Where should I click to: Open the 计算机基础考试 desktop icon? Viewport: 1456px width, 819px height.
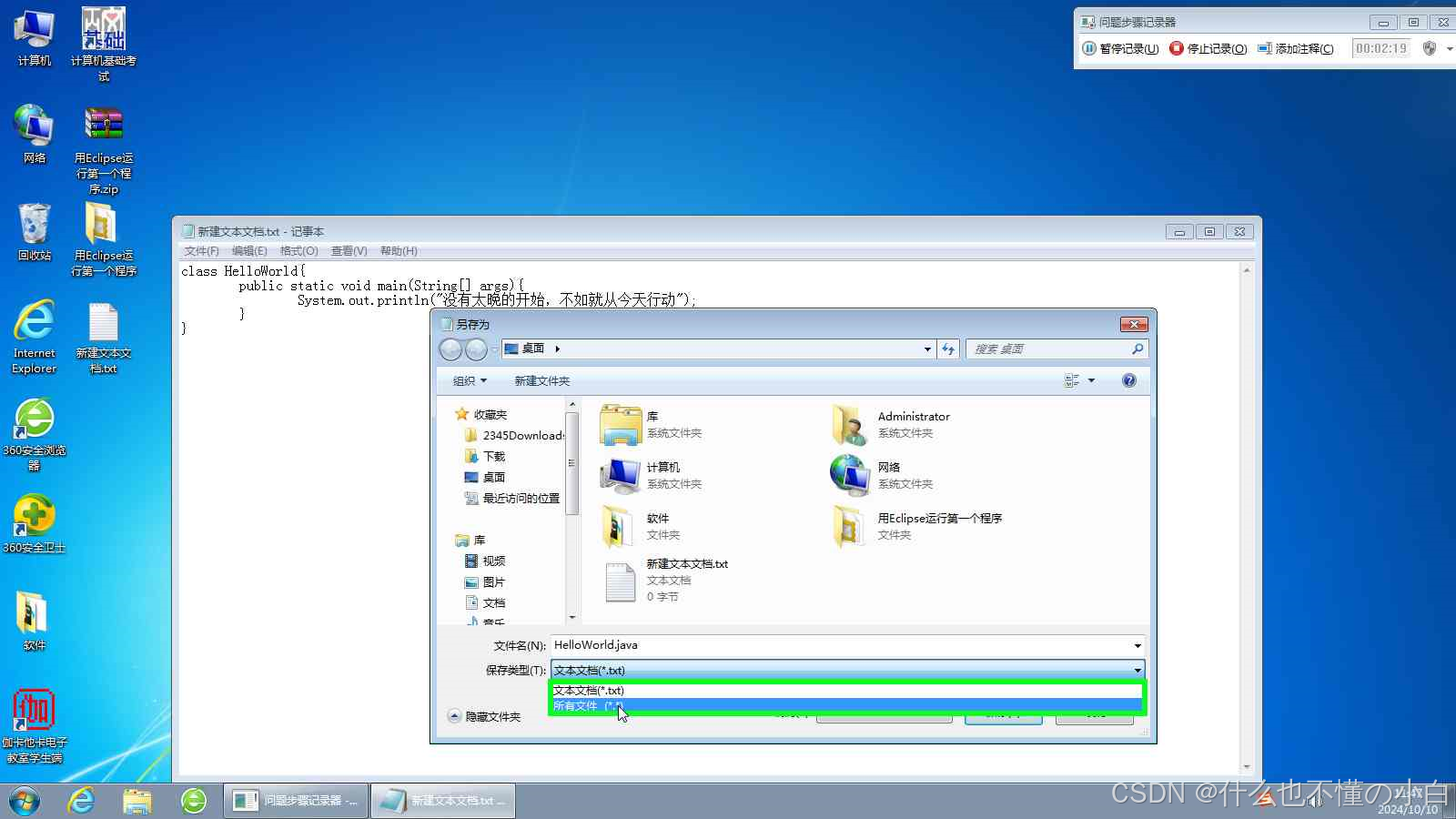click(x=104, y=45)
